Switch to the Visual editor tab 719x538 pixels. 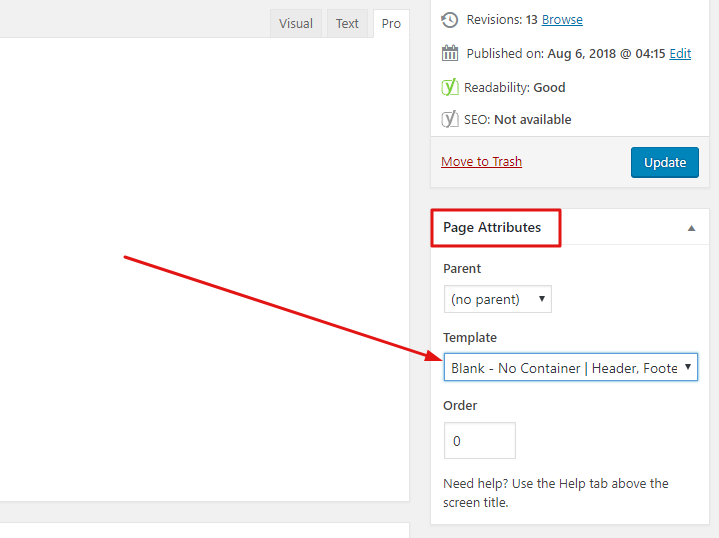coord(295,24)
